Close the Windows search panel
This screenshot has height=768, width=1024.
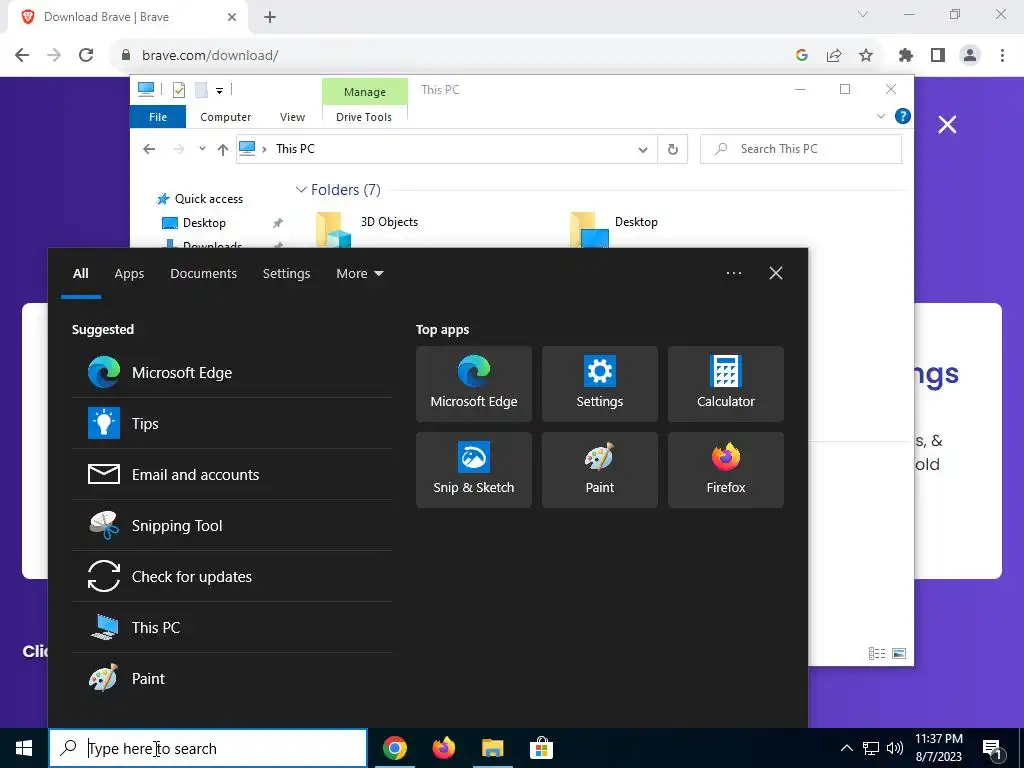[776, 273]
